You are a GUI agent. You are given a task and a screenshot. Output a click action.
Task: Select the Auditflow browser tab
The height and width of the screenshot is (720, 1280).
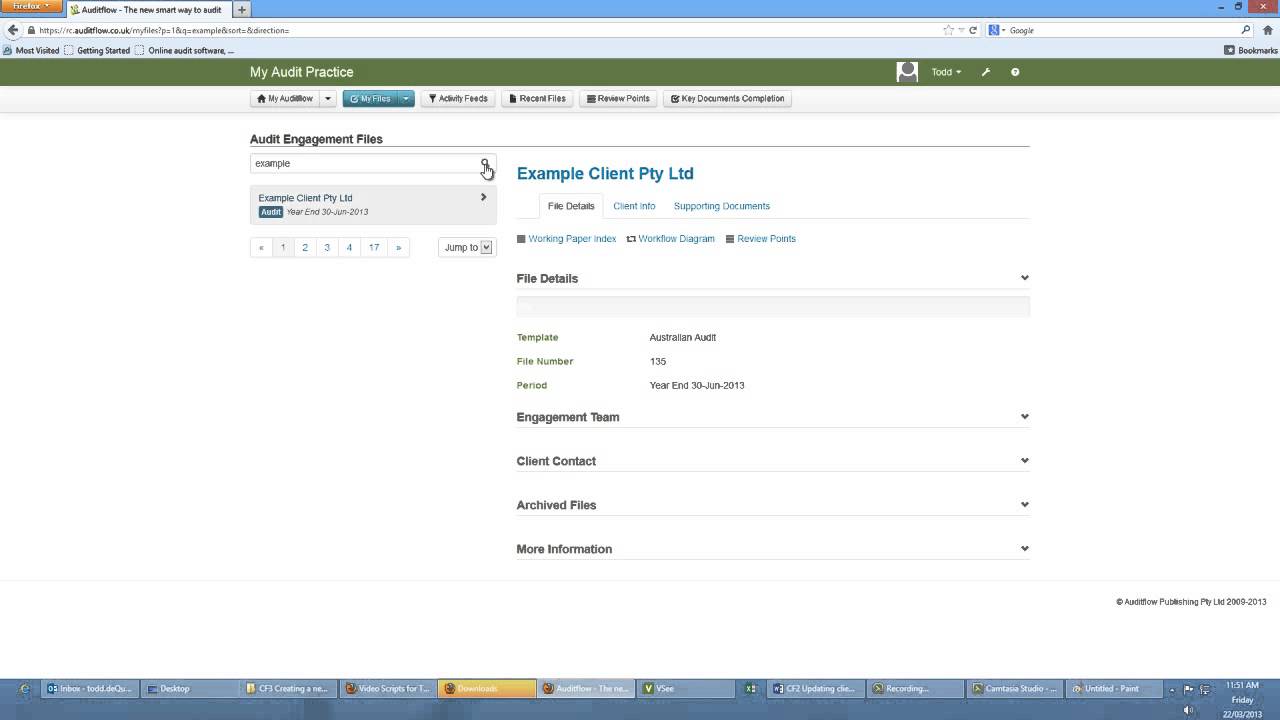pyautogui.click(x=148, y=10)
